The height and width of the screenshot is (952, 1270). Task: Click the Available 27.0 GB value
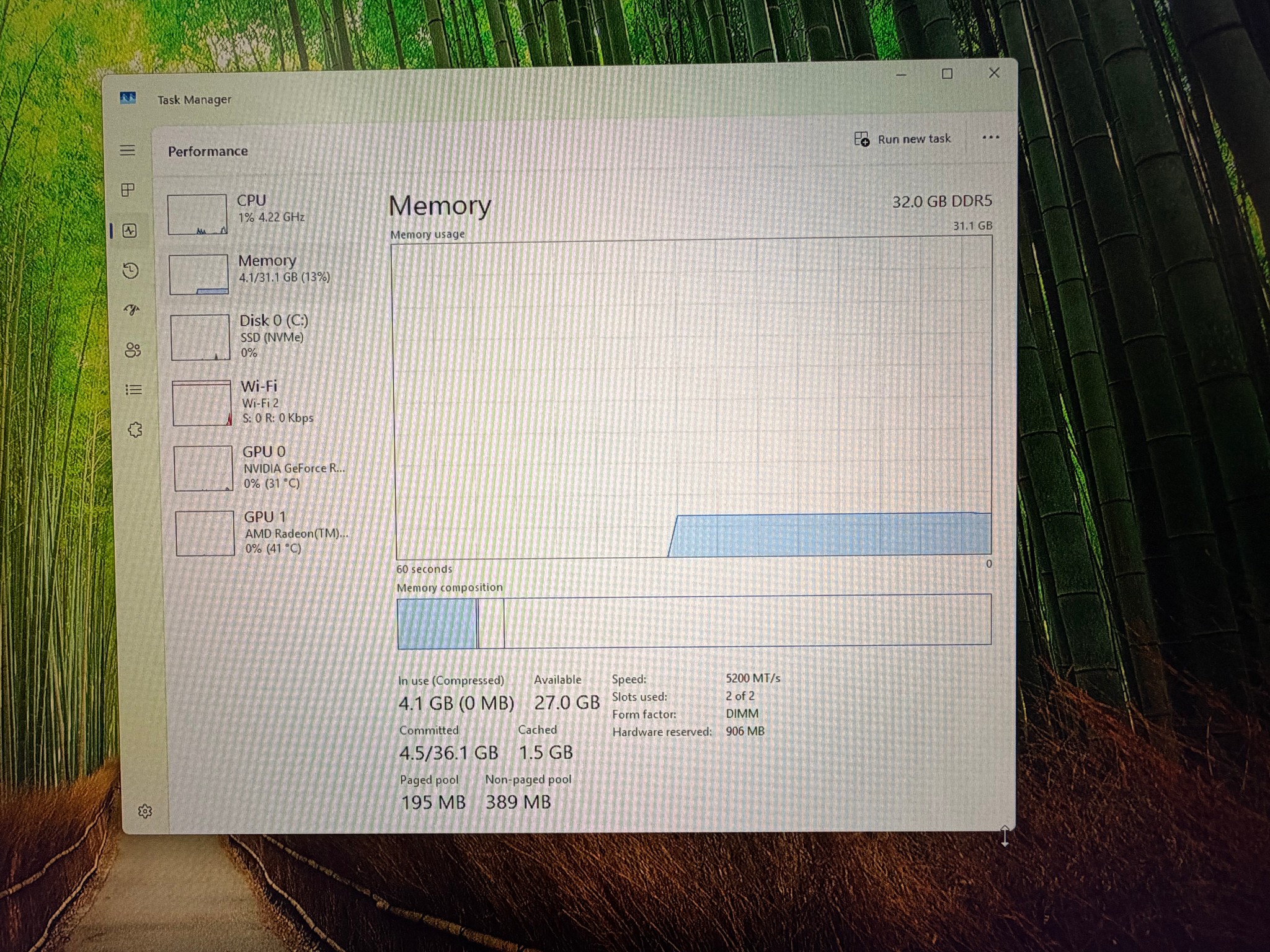567,702
